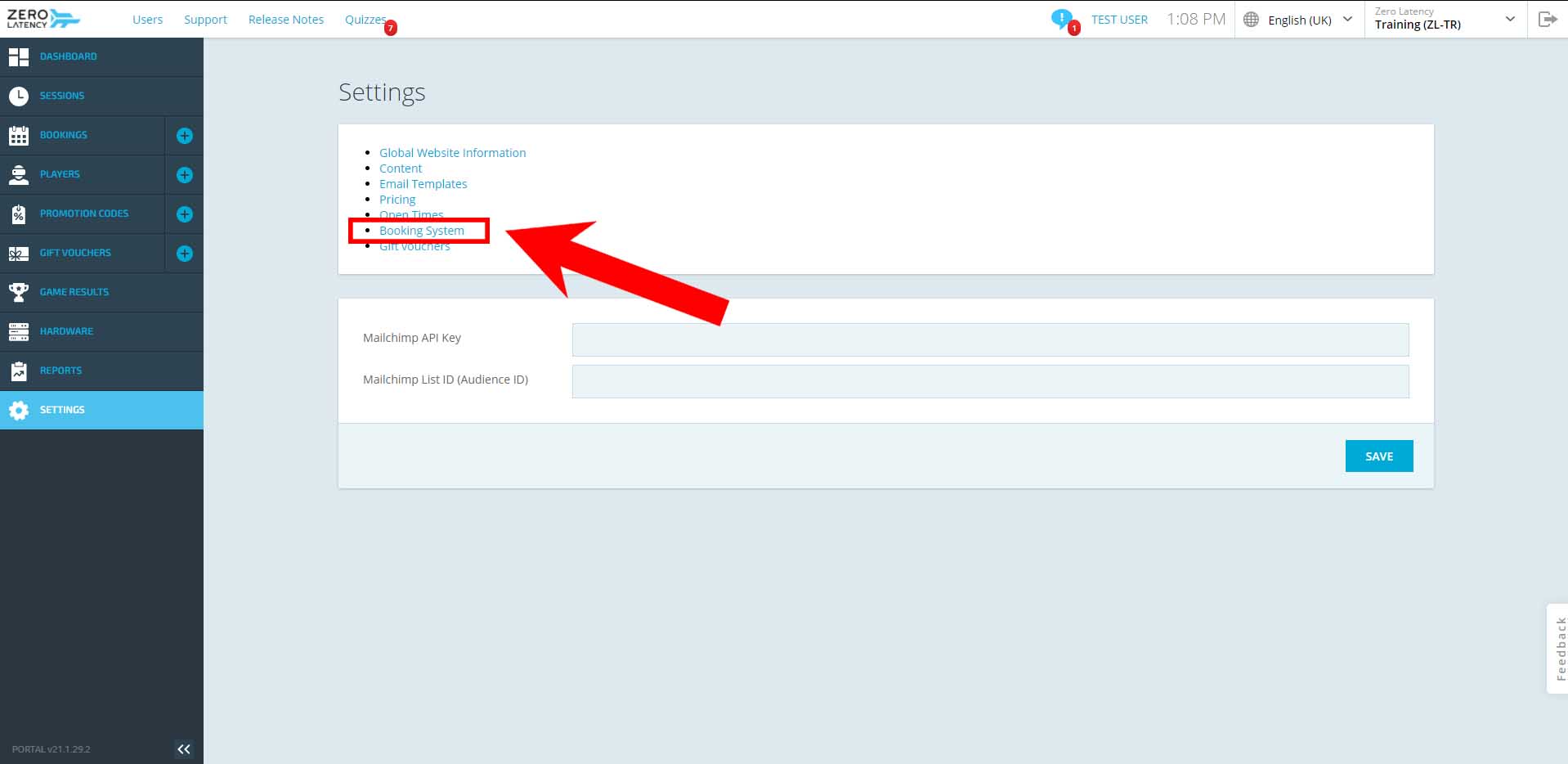Click the Settings gear icon
Screen dimensions: 1568x764
coord(19,410)
